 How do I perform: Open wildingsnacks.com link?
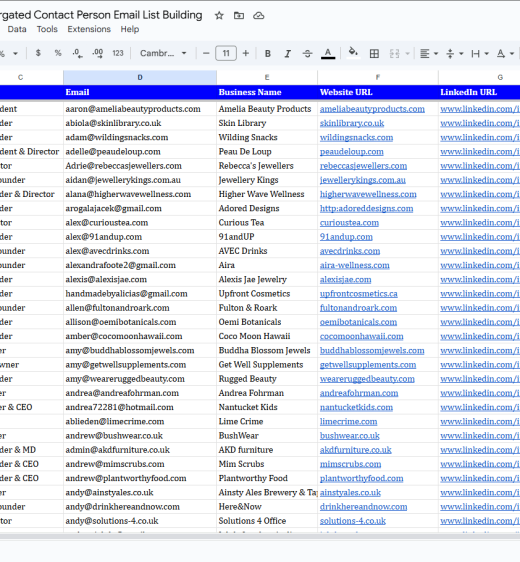pyautogui.click(x=356, y=138)
